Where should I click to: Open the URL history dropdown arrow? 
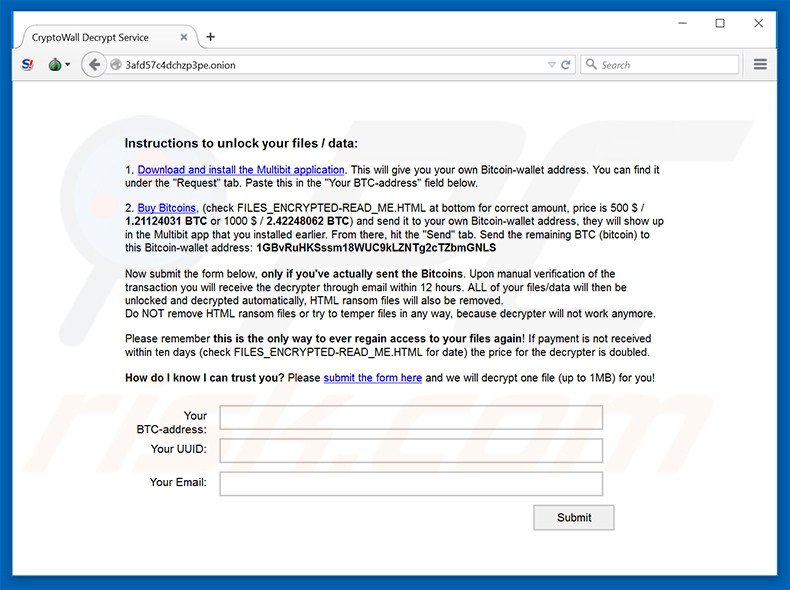click(552, 65)
